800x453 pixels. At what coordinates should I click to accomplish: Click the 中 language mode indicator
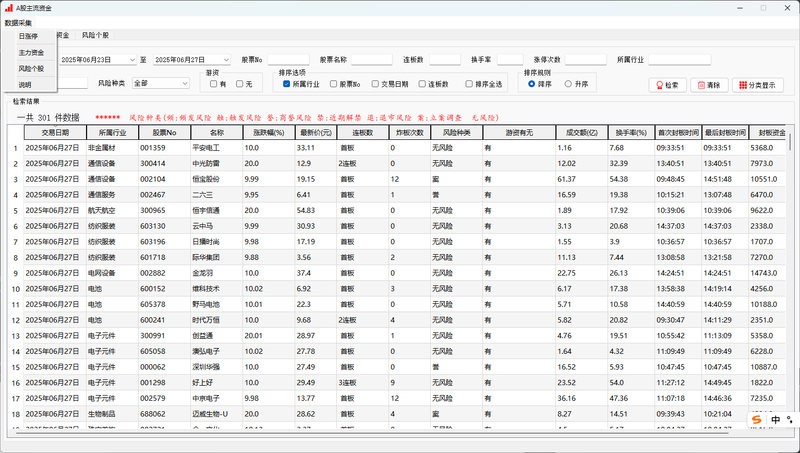pos(776,419)
